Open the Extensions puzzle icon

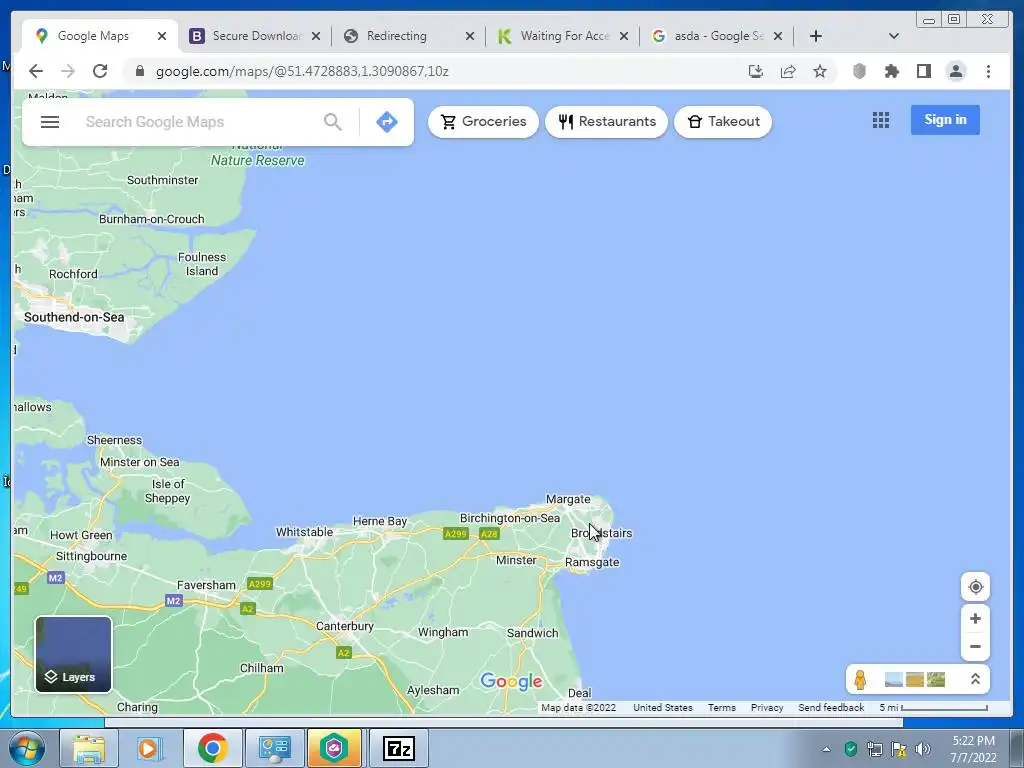(891, 71)
